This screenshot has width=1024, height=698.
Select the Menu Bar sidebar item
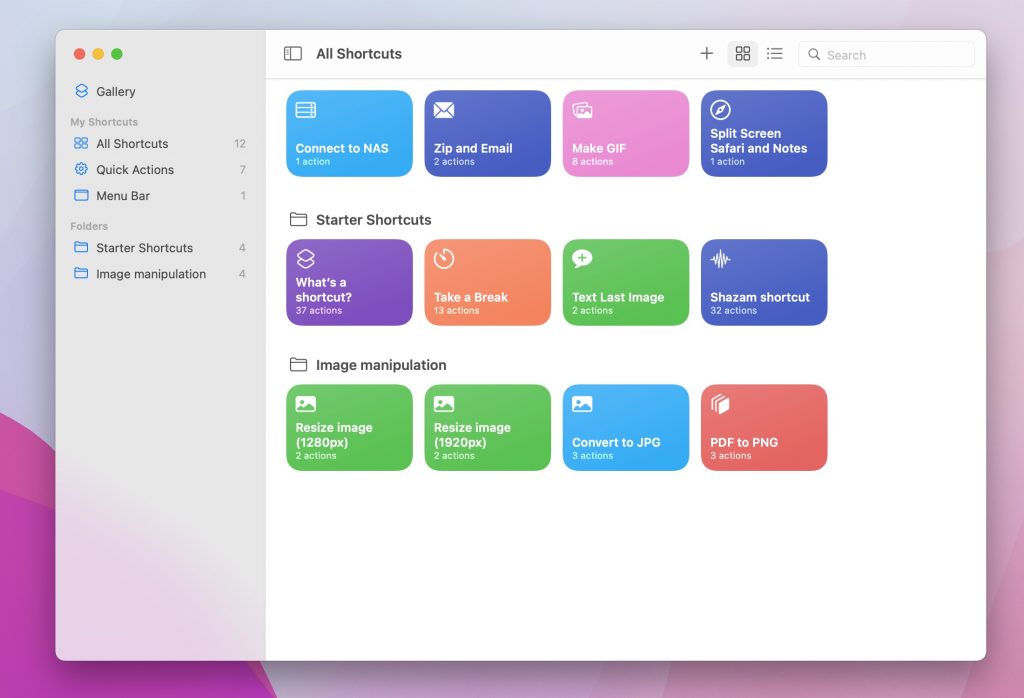point(123,196)
